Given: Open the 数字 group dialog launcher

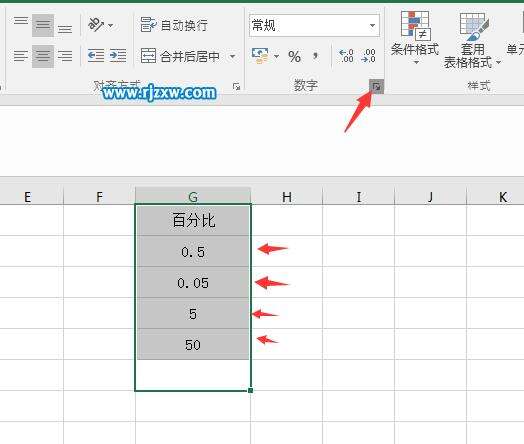Looking at the screenshot, I should [376, 87].
